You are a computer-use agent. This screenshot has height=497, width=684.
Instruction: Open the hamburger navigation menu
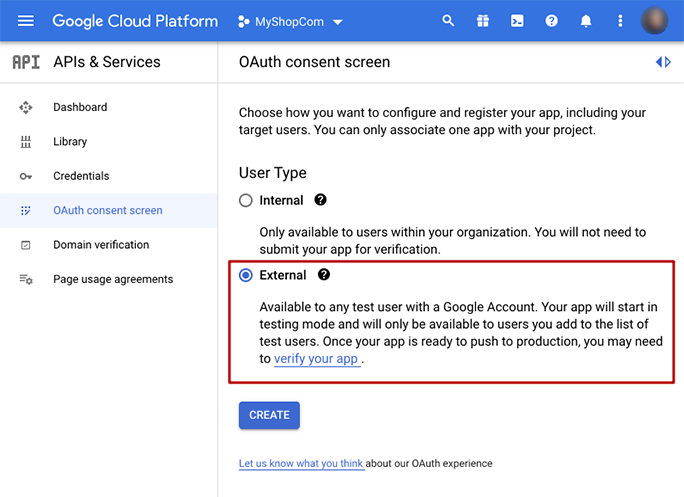[26, 21]
